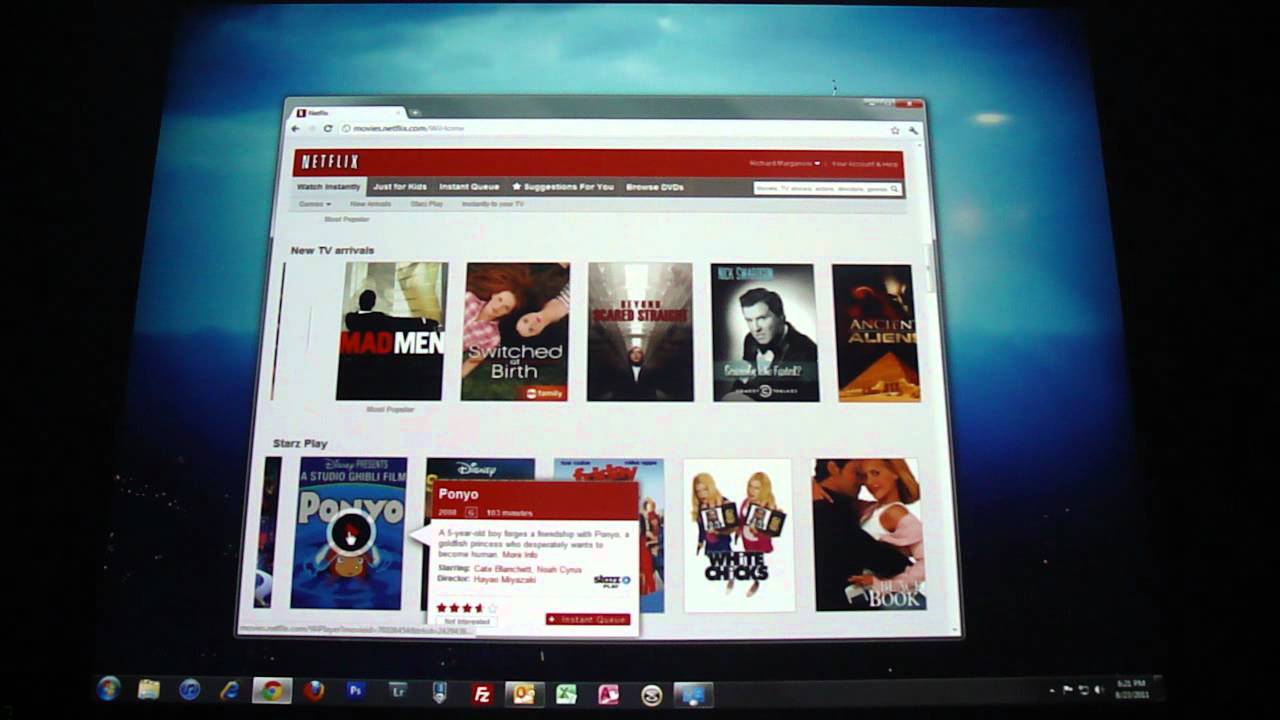The width and height of the screenshot is (1280, 720).
Task: Open the Mad Men poster
Action: coord(391,331)
